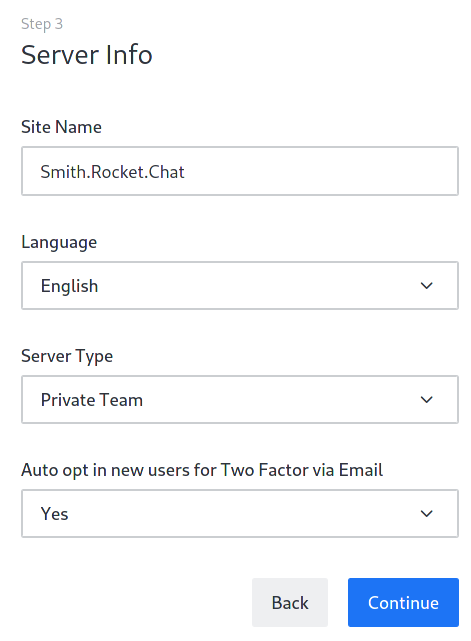Open the Language dropdown showing English
Image resolution: width=471 pixels, height=641 pixels.
[240, 285]
